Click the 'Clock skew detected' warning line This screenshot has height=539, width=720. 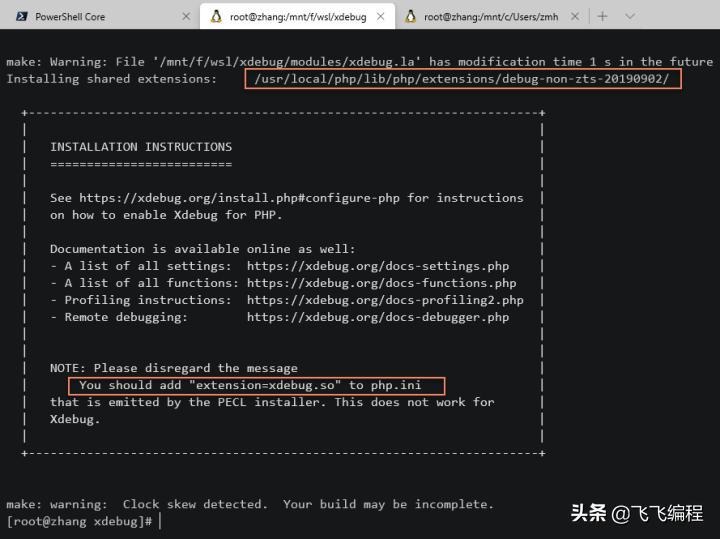(x=250, y=504)
